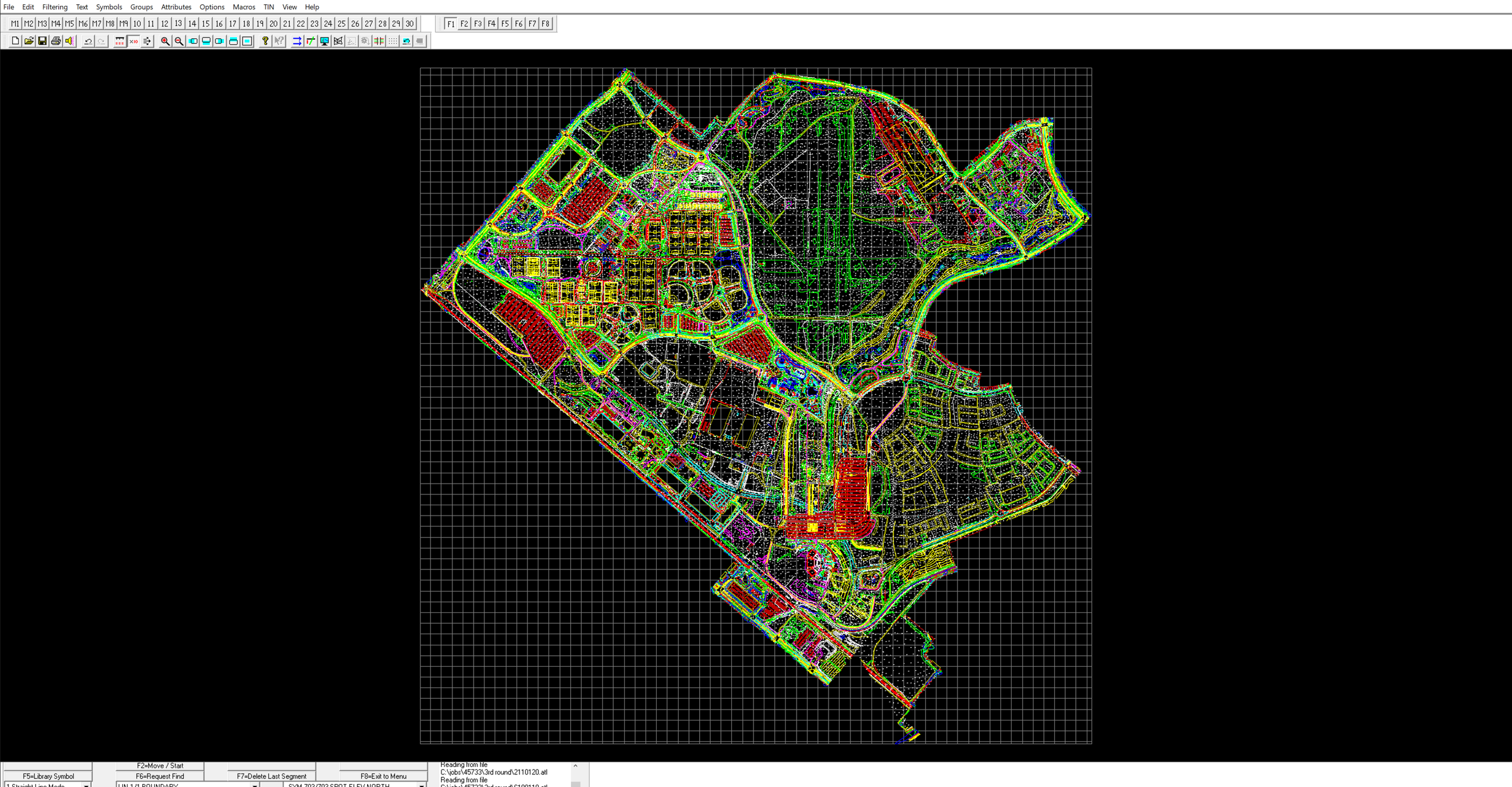Click the F6=Request Find button
Viewport: 1512px width, 787px height.
coord(160,776)
